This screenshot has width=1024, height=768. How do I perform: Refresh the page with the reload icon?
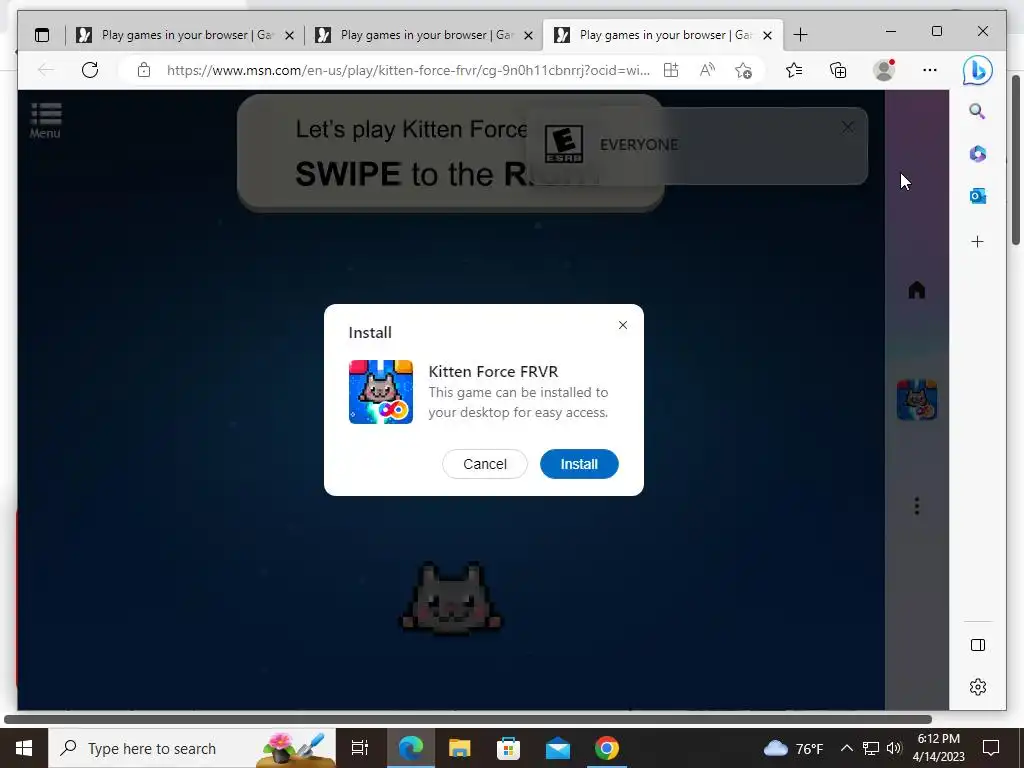tap(90, 70)
